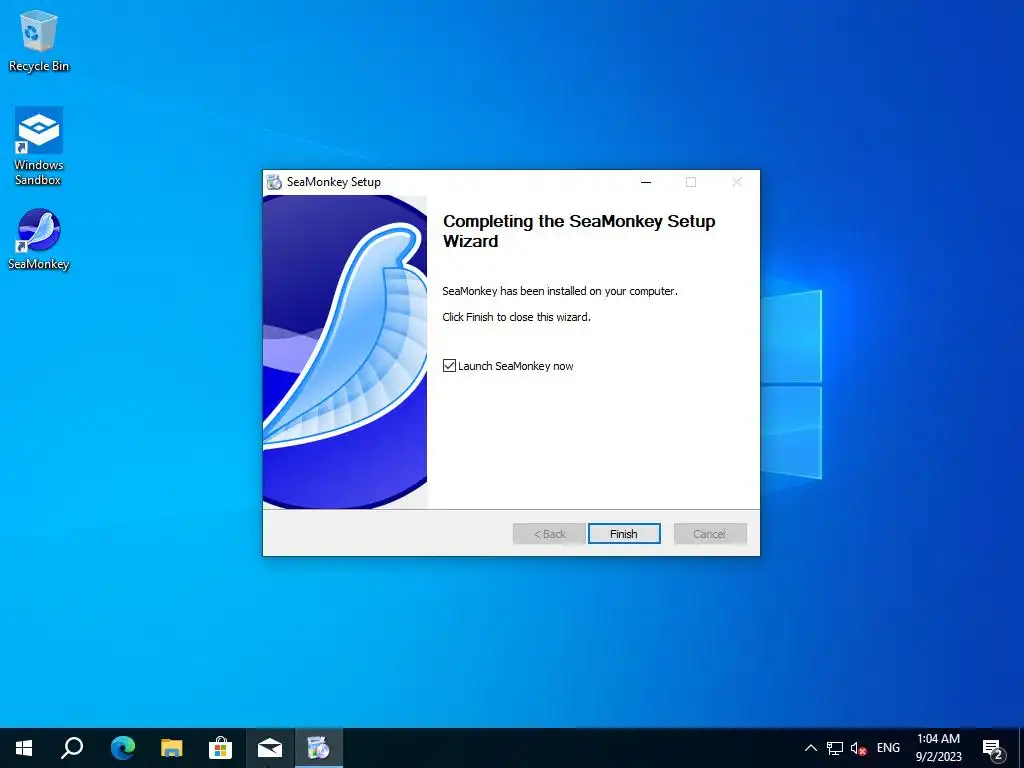Open network status tray icon

pos(835,748)
